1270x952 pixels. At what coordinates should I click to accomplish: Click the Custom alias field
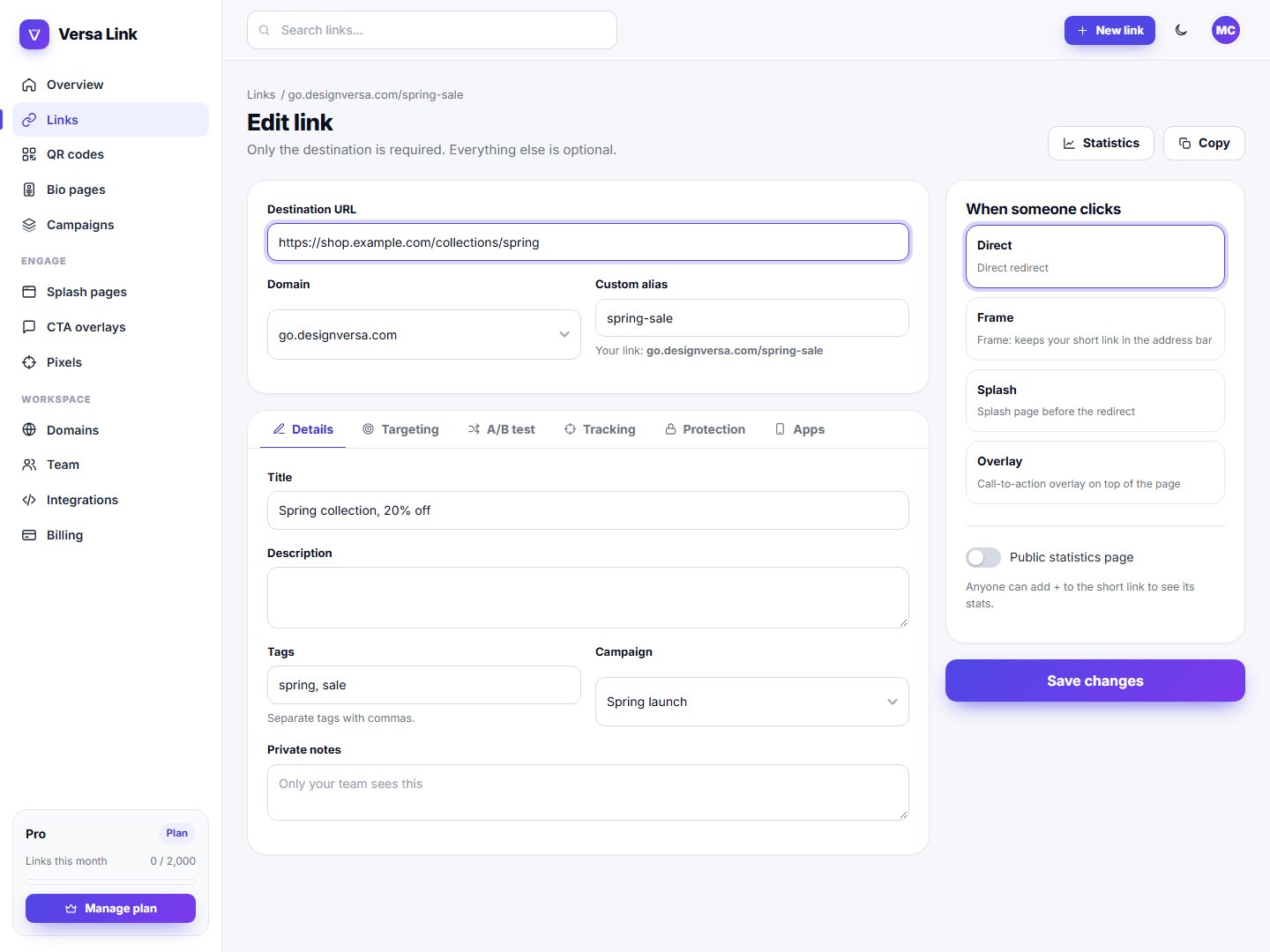[x=752, y=318]
